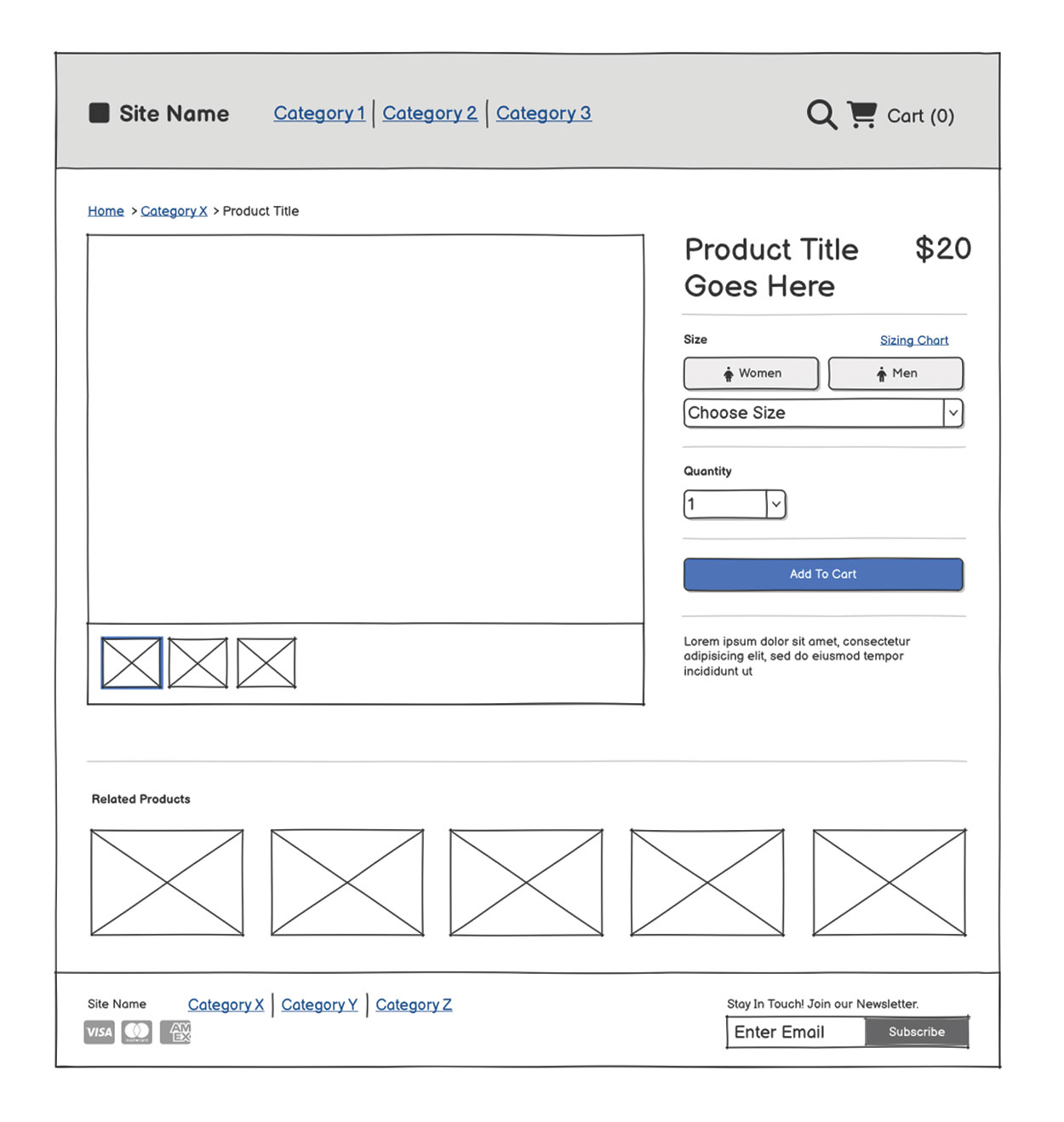Image resolution: width=1064 pixels, height=1122 pixels.
Task: Open the Sizing Chart link
Action: pos(913,341)
